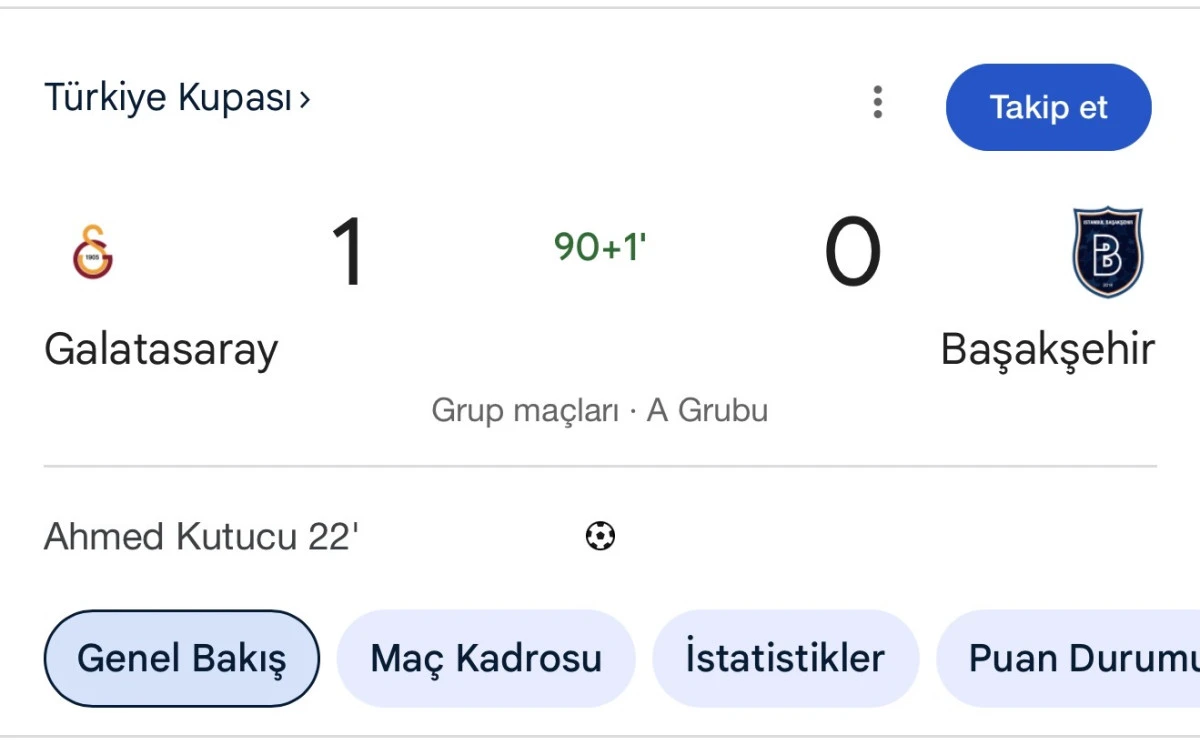Open the İstatistikler tab

tap(785, 658)
